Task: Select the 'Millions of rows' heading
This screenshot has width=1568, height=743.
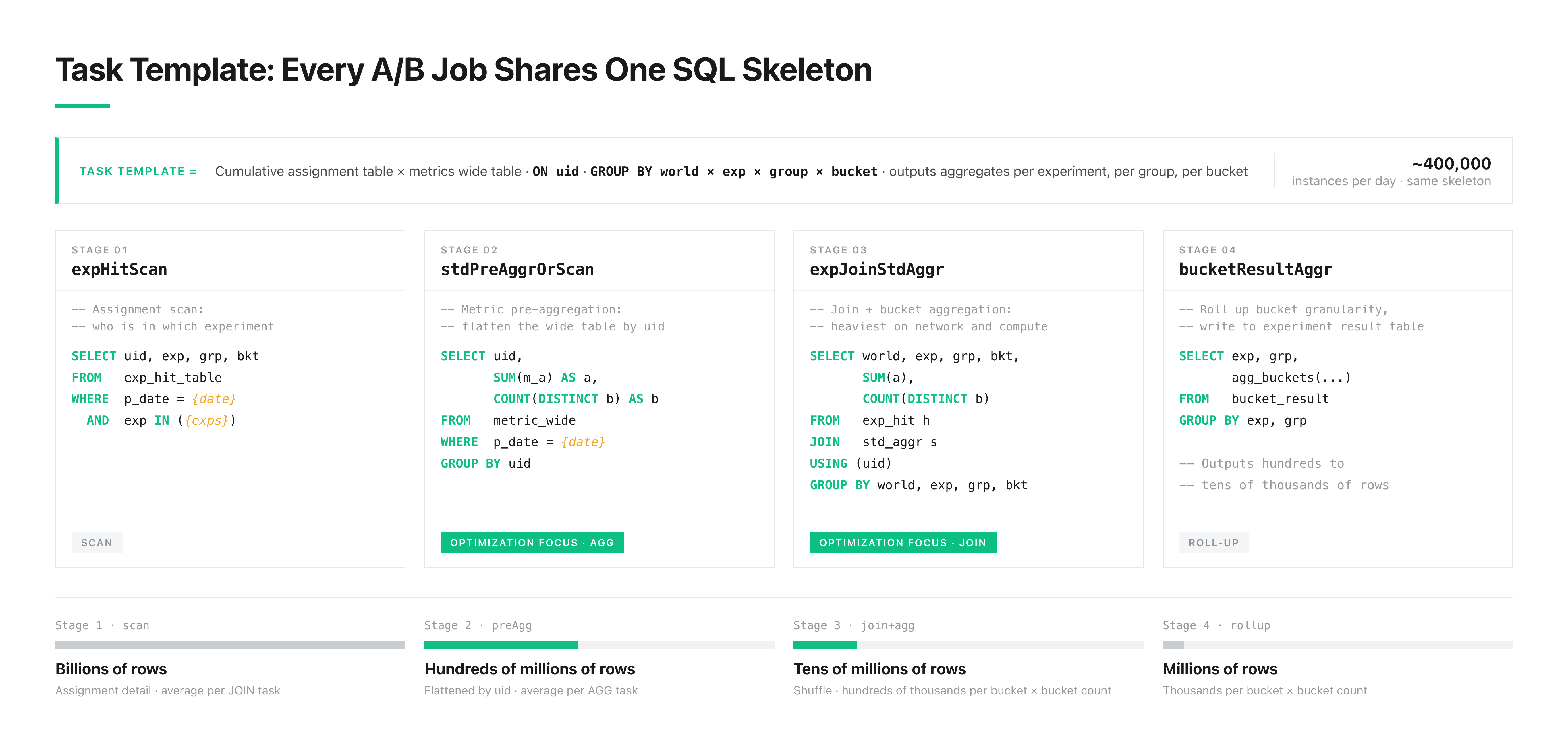Action: click(1220, 669)
